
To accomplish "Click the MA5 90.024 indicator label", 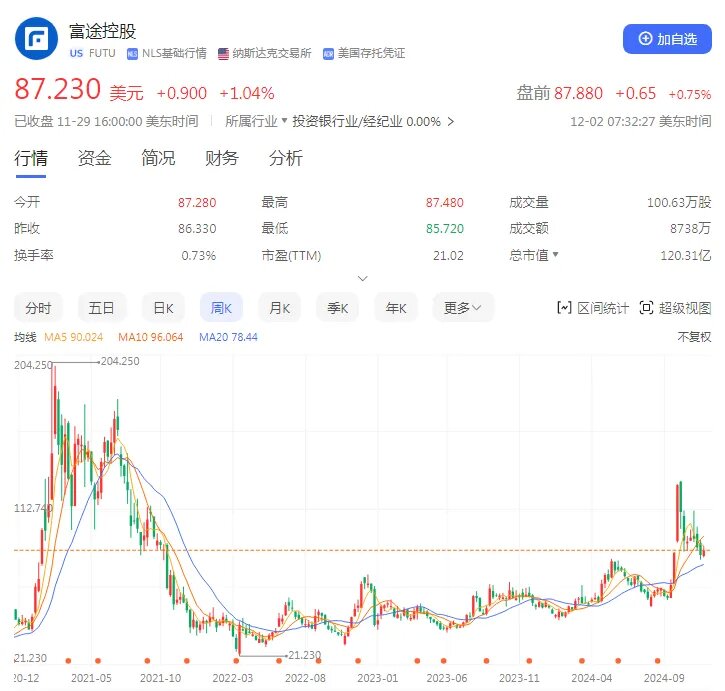I will click(74, 337).
